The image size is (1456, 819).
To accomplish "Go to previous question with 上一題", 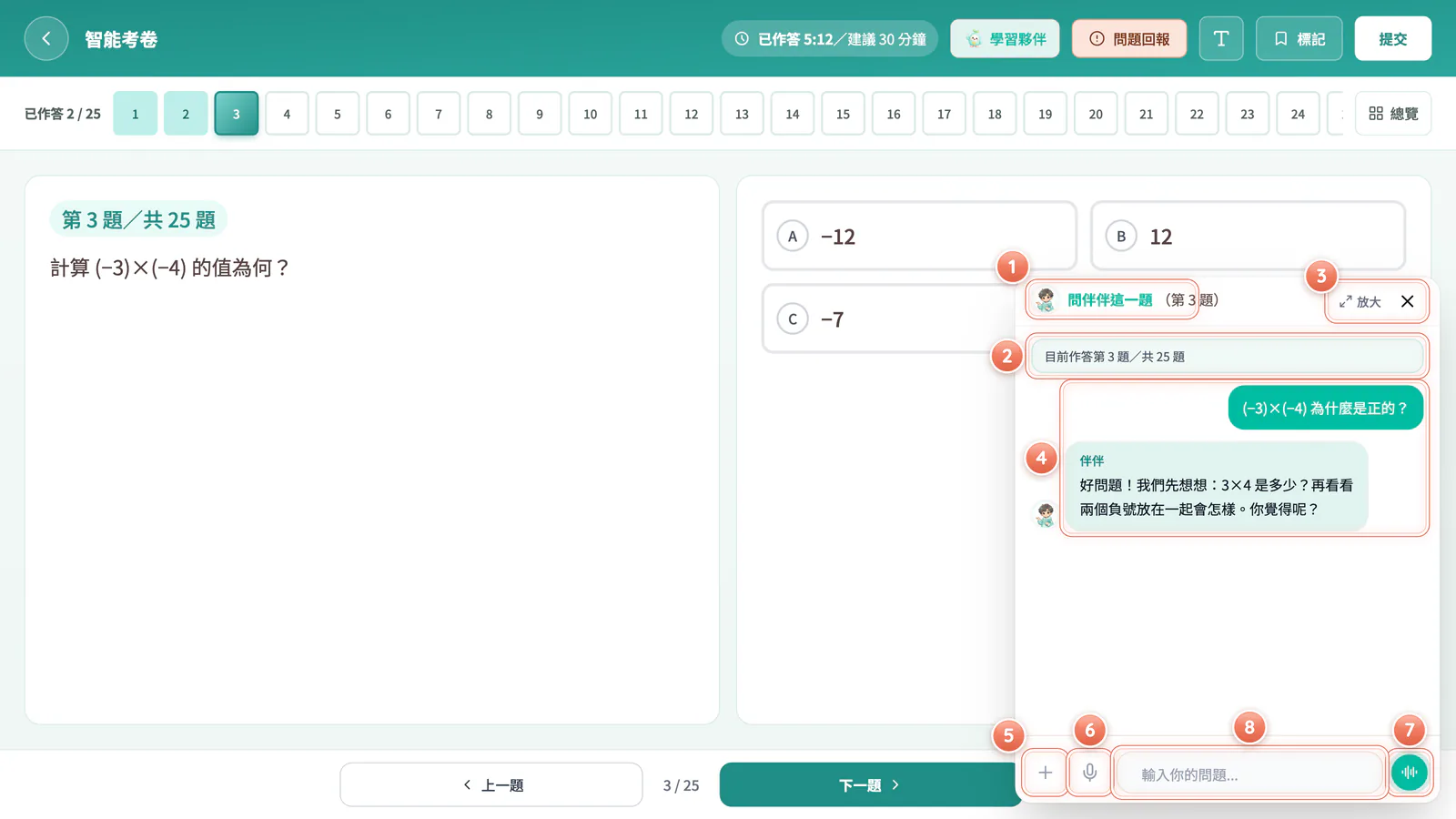I will (491, 784).
